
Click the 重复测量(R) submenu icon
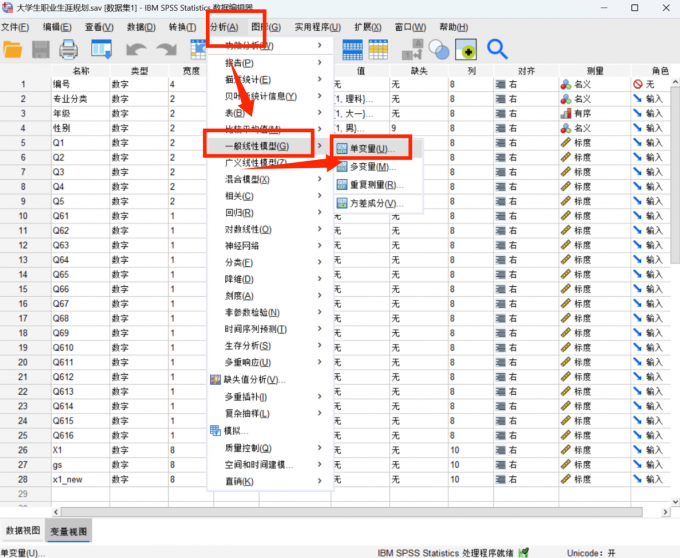(x=341, y=185)
